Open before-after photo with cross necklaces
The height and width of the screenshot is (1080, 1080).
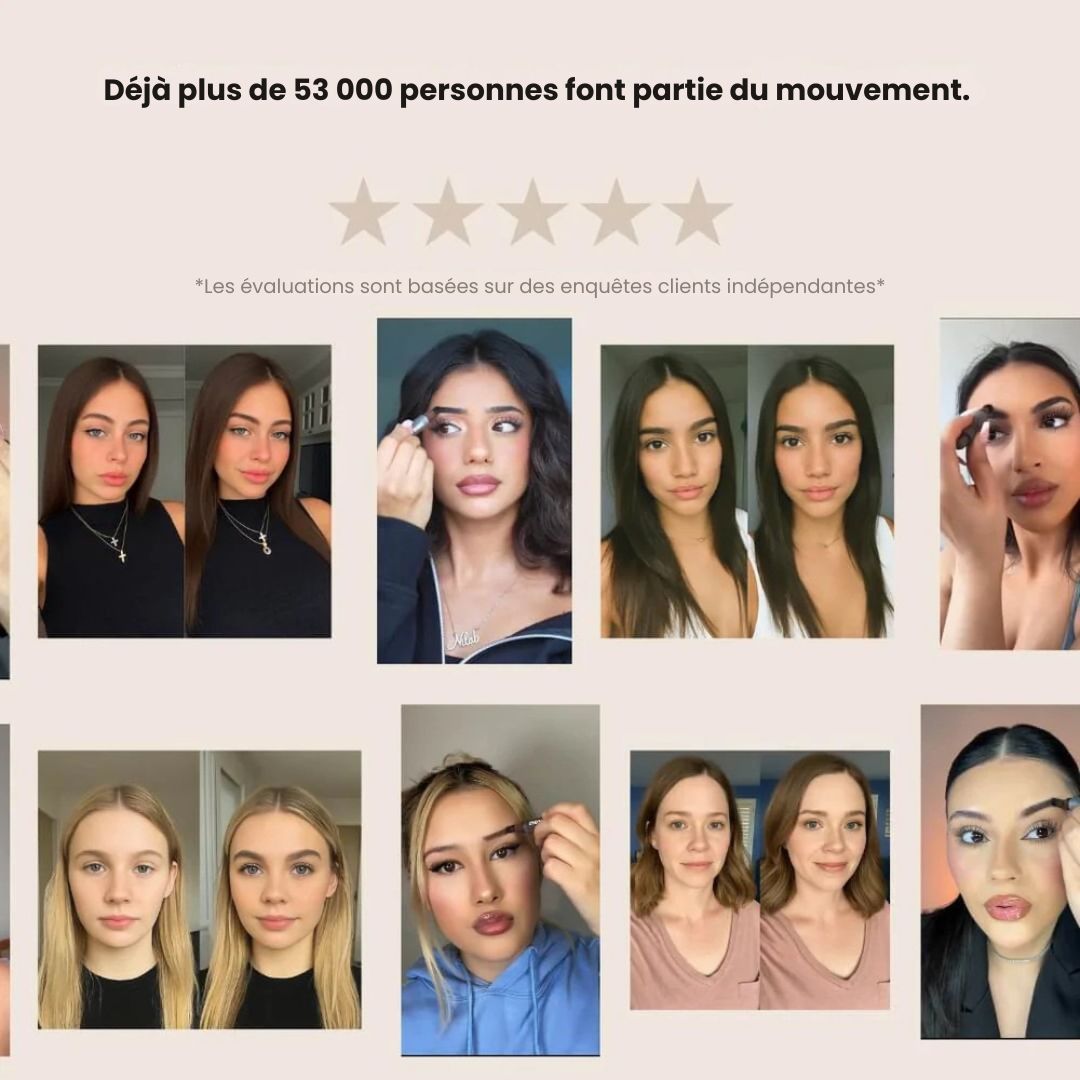185,491
